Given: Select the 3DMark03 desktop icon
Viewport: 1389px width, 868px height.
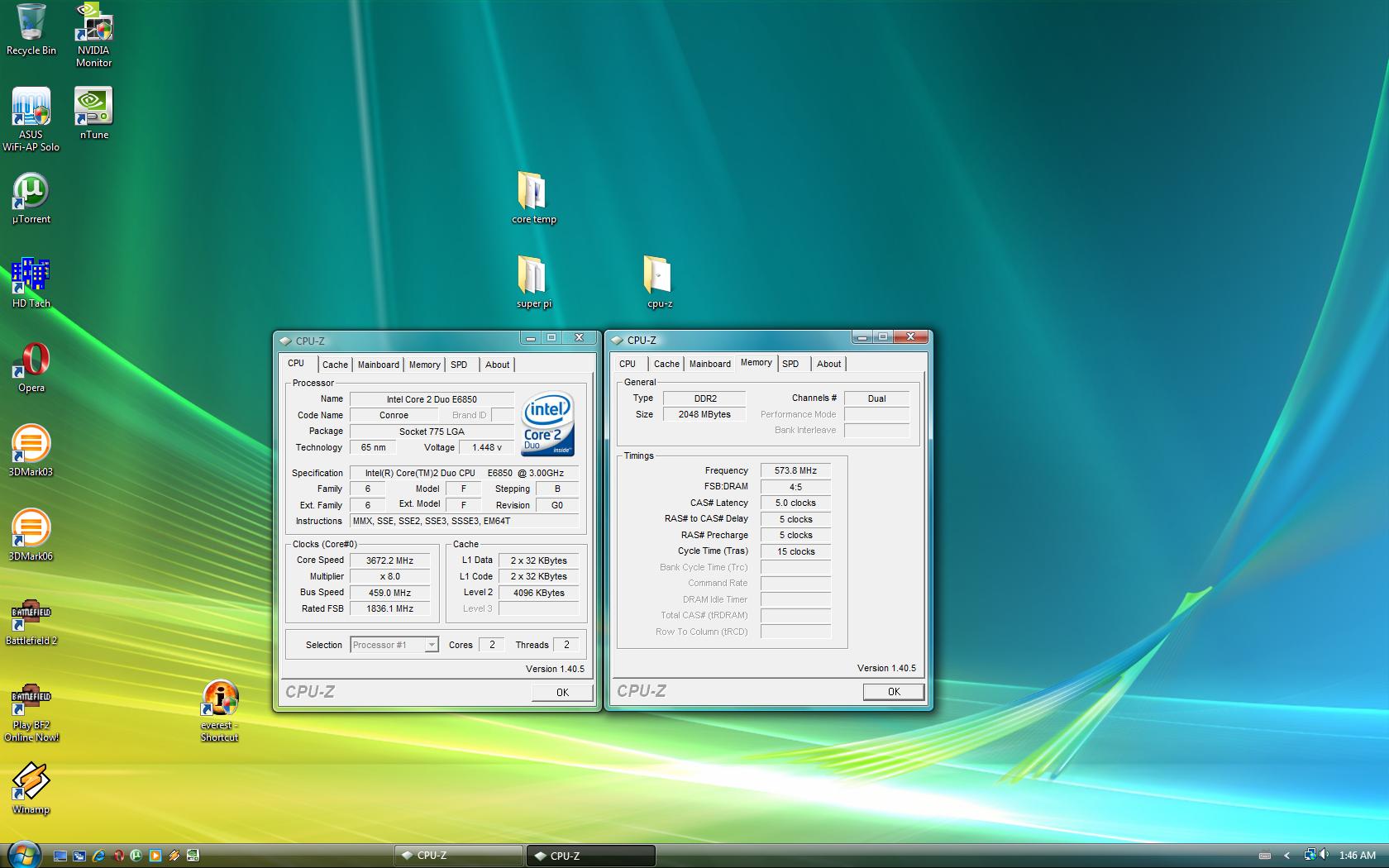Looking at the screenshot, I should click(31, 451).
